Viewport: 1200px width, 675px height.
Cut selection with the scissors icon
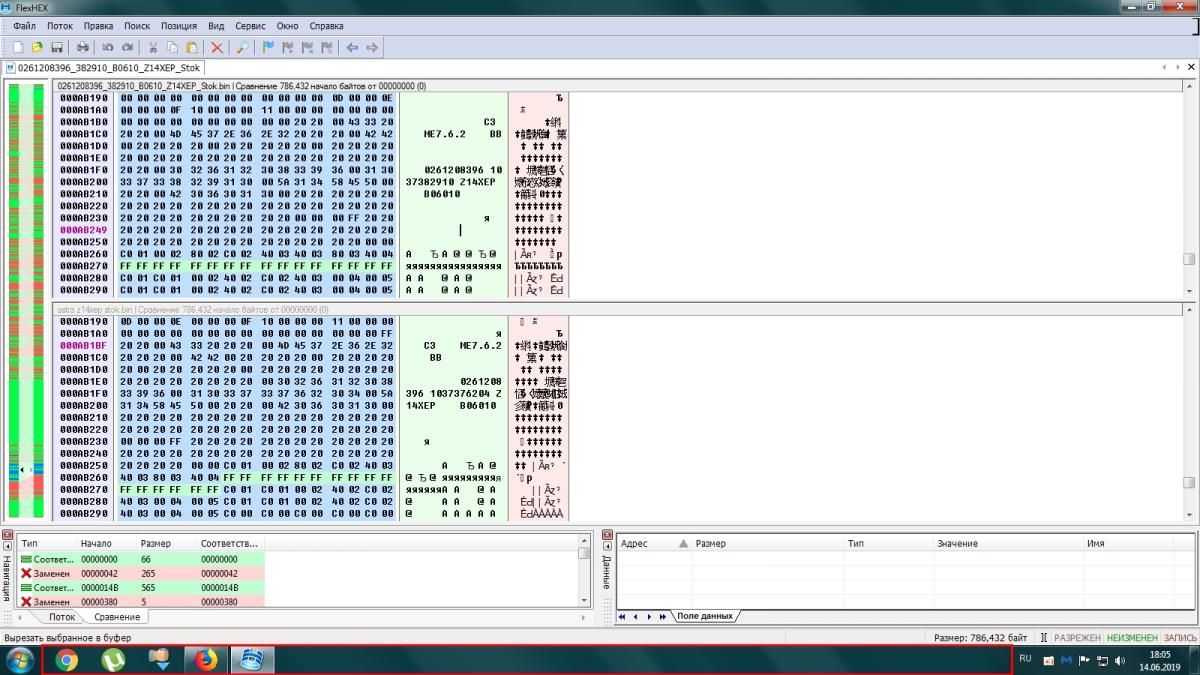click(x=153, y=47)
